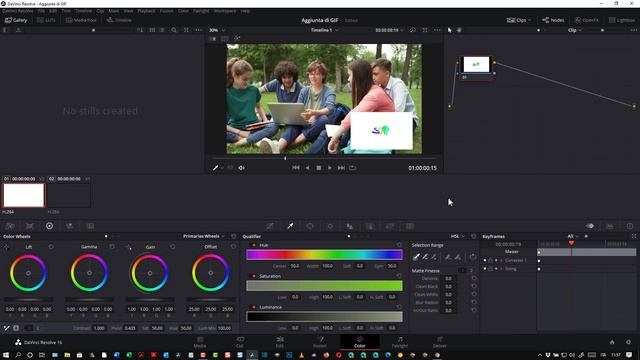Viewport: 640px width, 360px height.
Task: Select the hand pan tool in node editor
Action: [x=459, y=30]
